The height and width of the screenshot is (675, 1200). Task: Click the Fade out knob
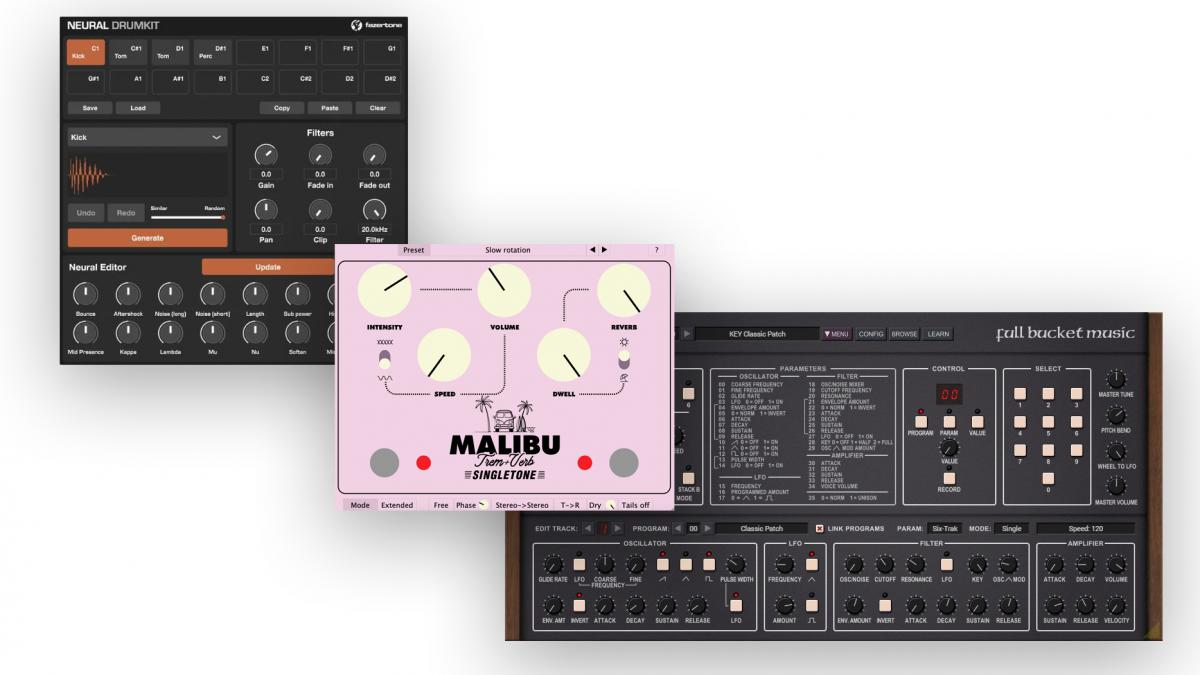(374, 155)
